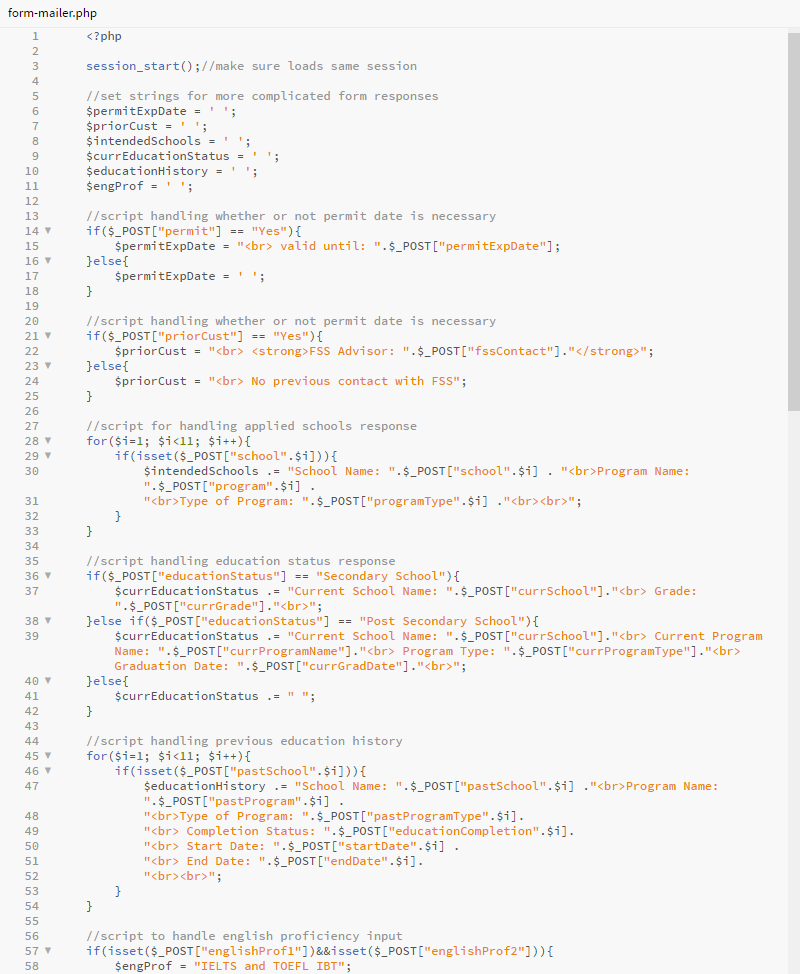Collapse the else fold arrow at line 23
800x974 pixels.
point(48,366)
